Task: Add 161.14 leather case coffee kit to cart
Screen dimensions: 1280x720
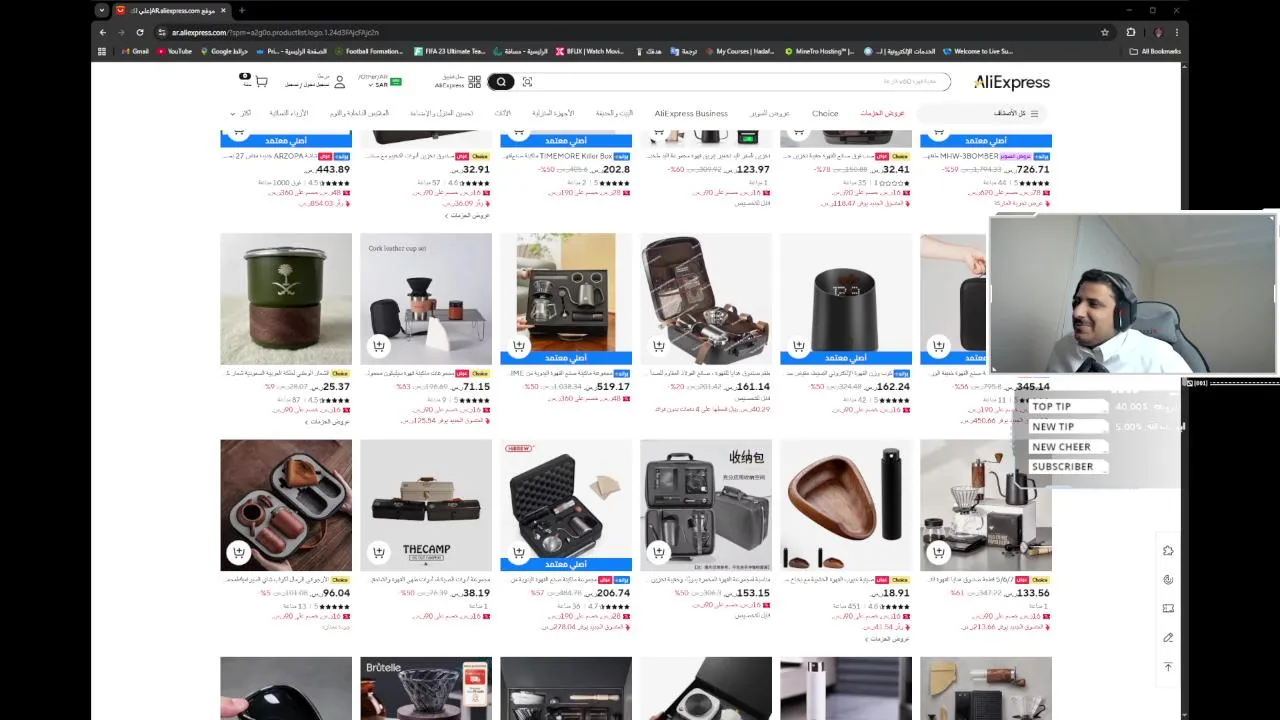Action: coord(659,346)
